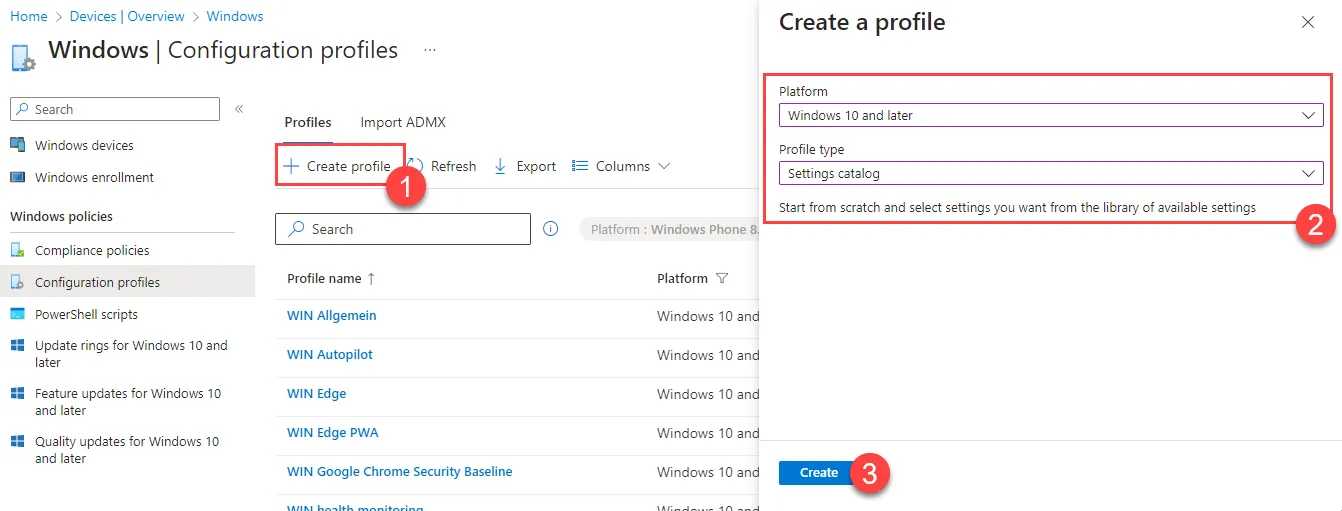Screen dimensions: 1342x511
Task: Select Configuration profiles in sidebar
Action: click(97, 282)
